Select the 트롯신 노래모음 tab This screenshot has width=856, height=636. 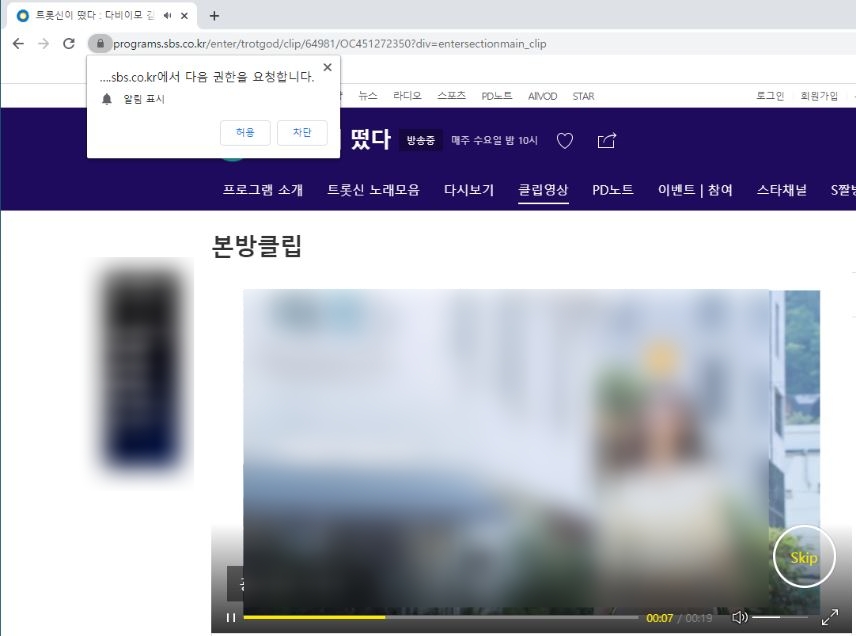373,190
